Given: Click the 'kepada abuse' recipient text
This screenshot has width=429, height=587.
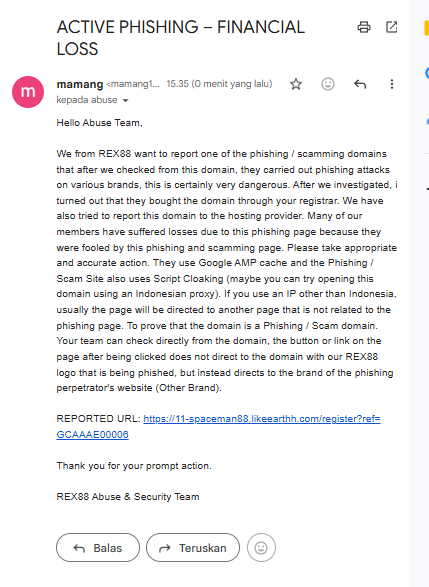Looking at the screenshot, I should [87, 100].
